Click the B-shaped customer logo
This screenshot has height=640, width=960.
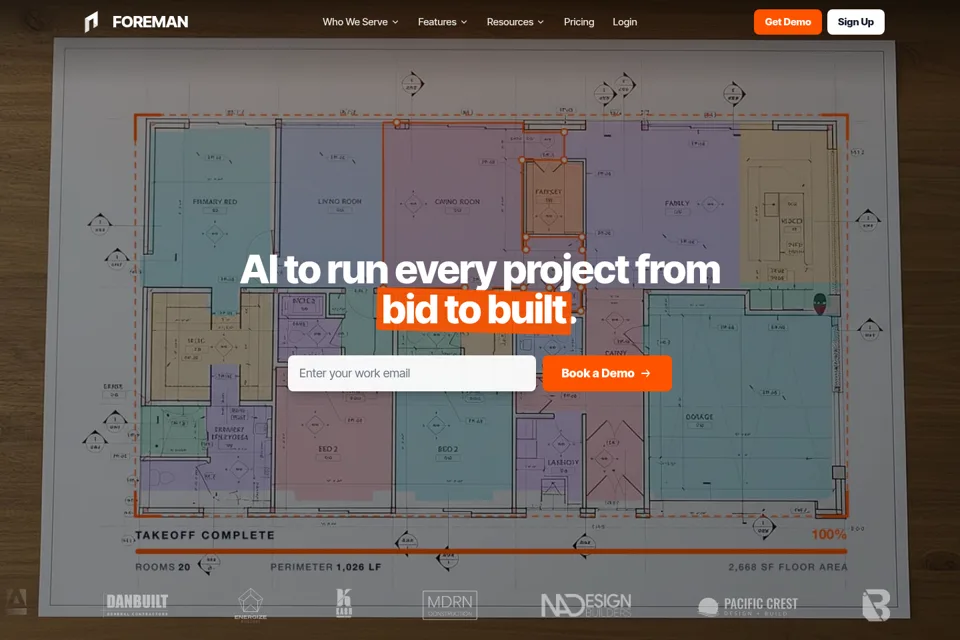(876, 605)
